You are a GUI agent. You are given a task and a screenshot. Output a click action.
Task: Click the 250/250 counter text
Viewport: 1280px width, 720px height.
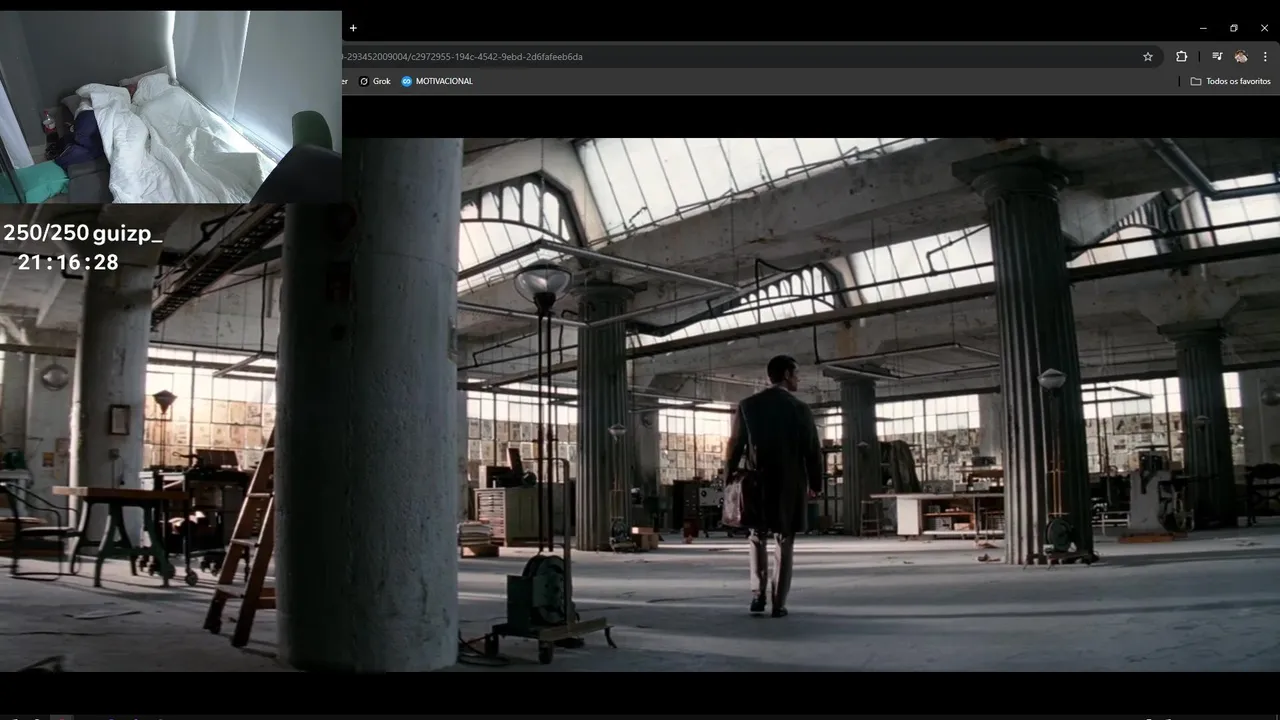(46, 234)
